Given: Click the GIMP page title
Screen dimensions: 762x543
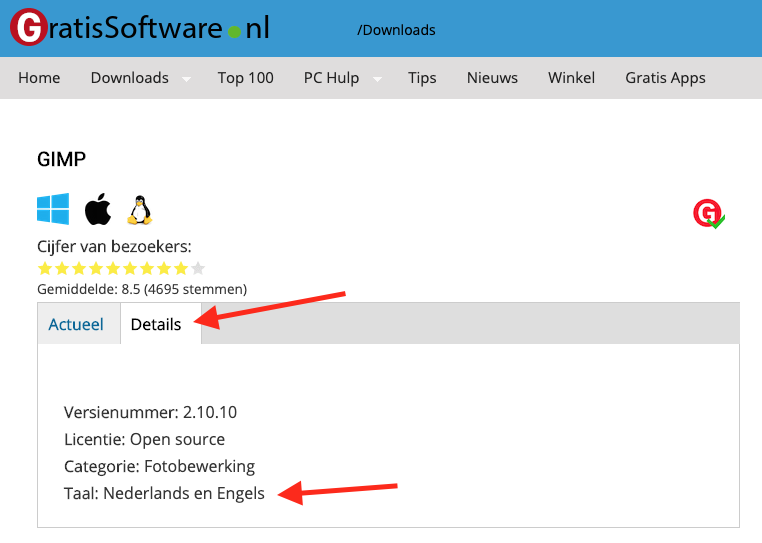Looking at the screenshot, I should pyautogui.click(x=61, y=160).
